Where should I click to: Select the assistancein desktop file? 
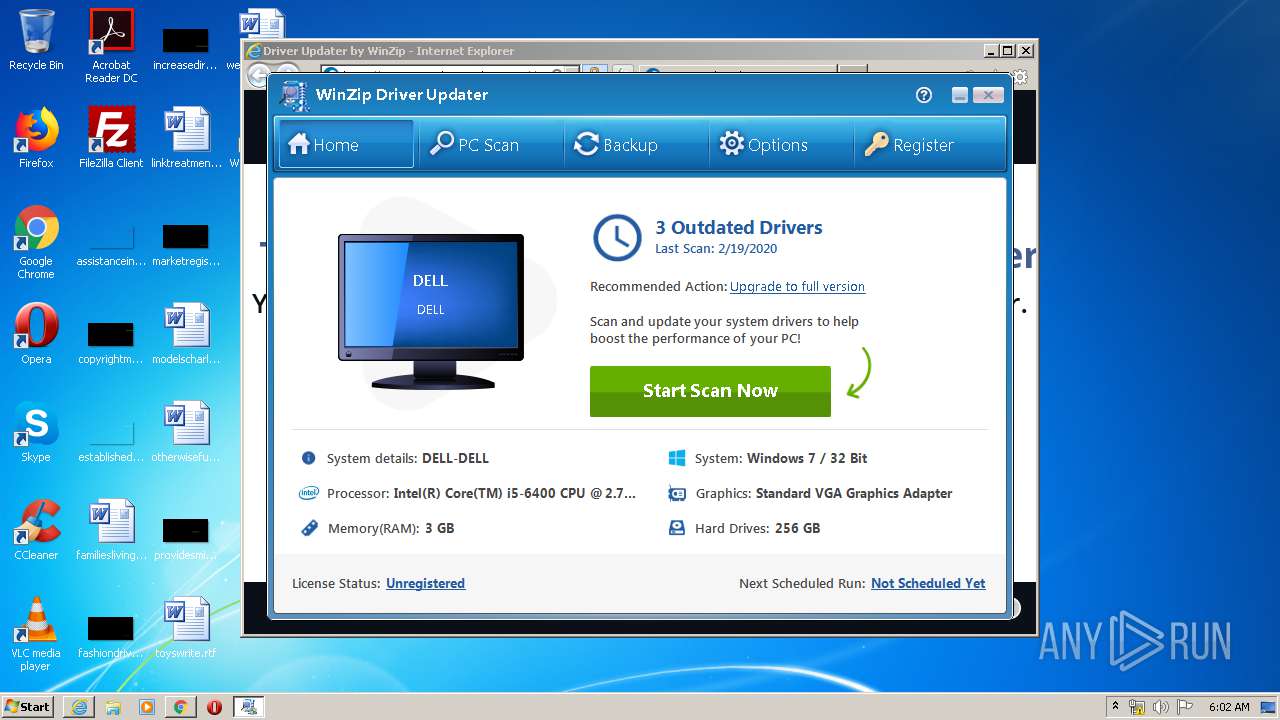(x=111, y=243)
